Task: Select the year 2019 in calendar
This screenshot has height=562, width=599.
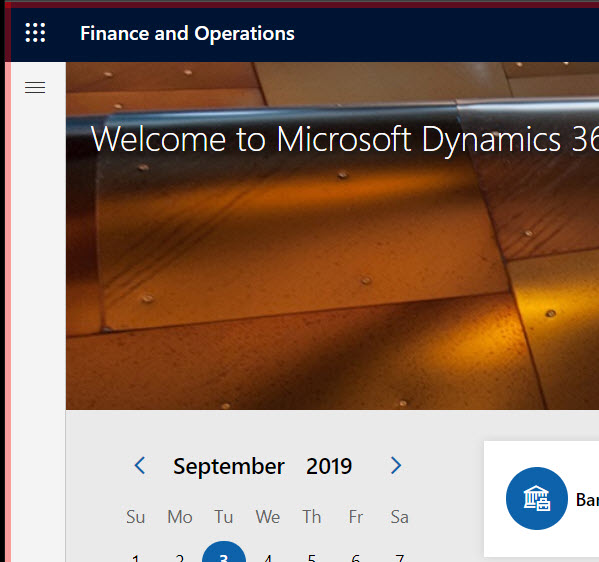Action: (x=329, y=466)
